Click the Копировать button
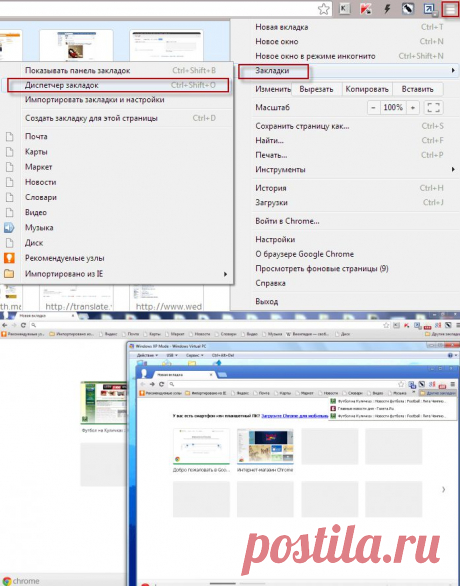This screenshot has width=460, height=586. tap(367, 89)
